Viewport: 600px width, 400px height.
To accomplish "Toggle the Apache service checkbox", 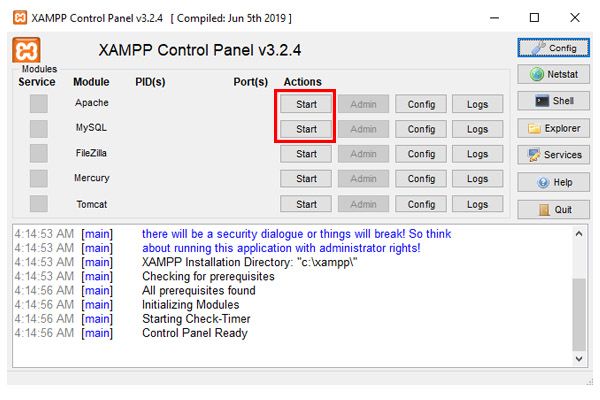I will coord(39,104).
